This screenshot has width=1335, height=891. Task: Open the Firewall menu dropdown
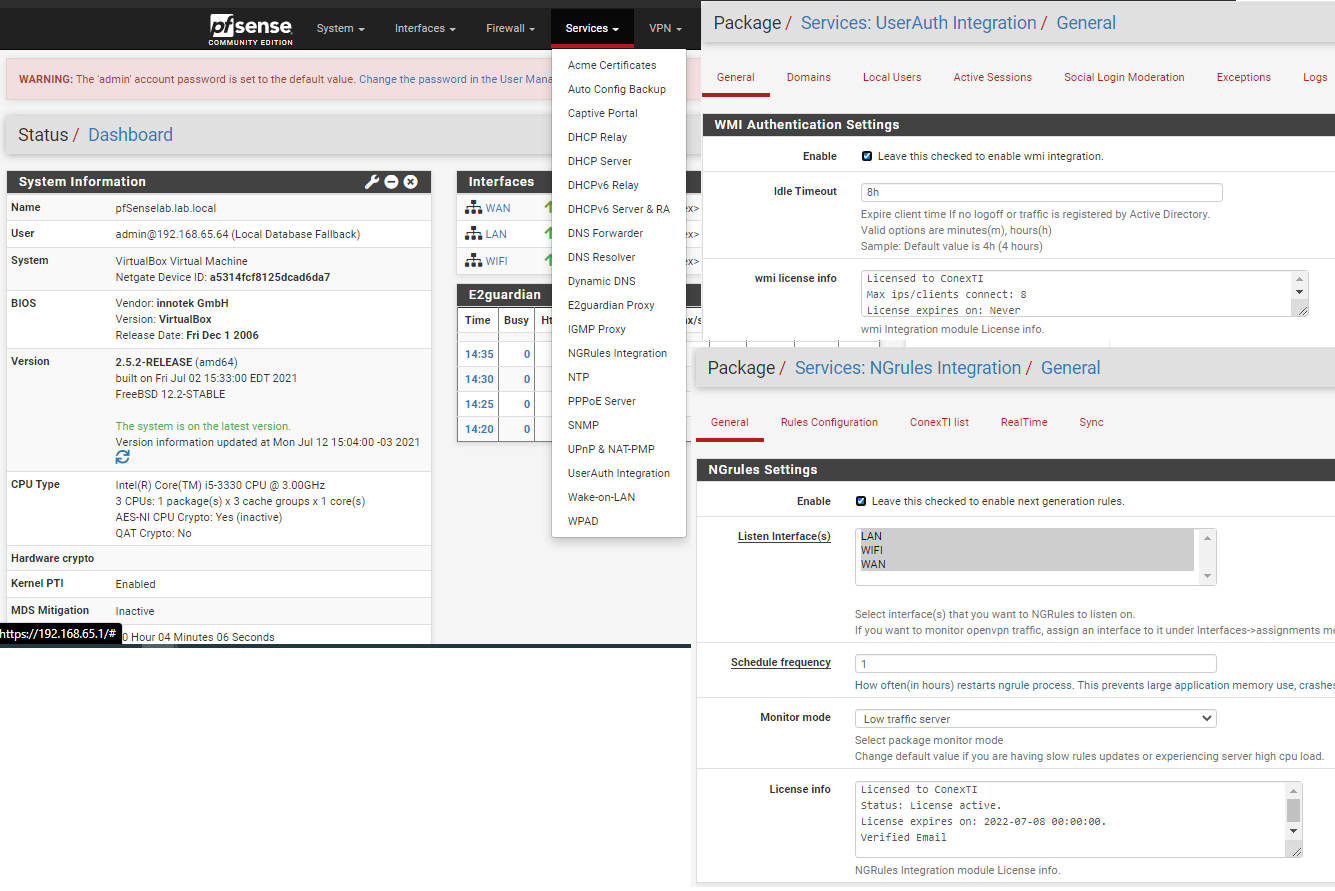tap(510, 28)
